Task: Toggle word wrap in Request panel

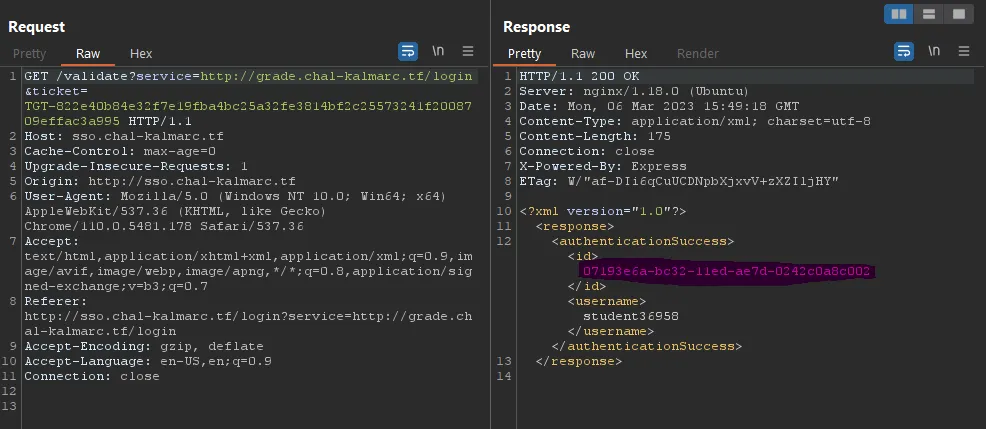Action: click(408, 51)
